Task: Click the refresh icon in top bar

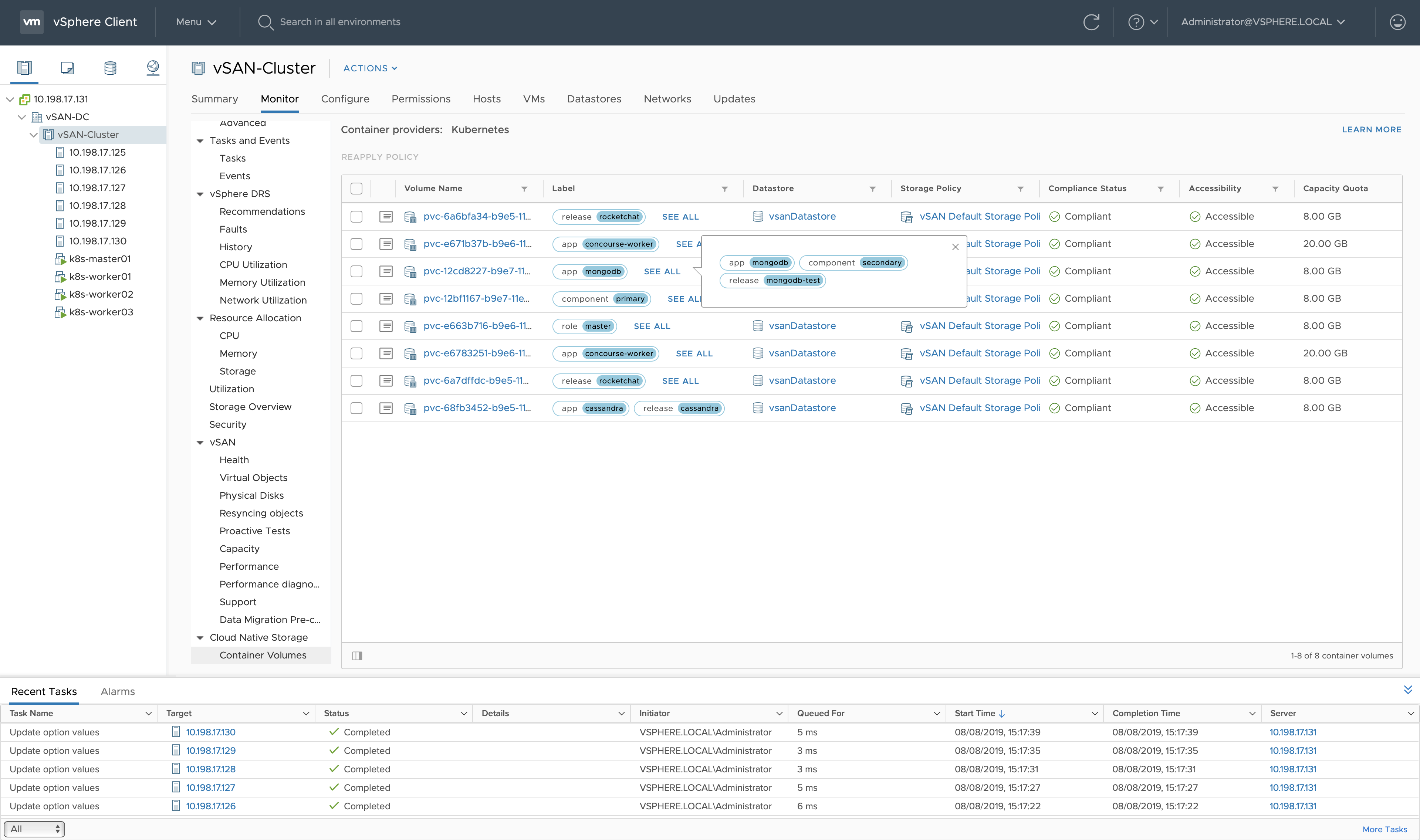Action: (1091, 22)
